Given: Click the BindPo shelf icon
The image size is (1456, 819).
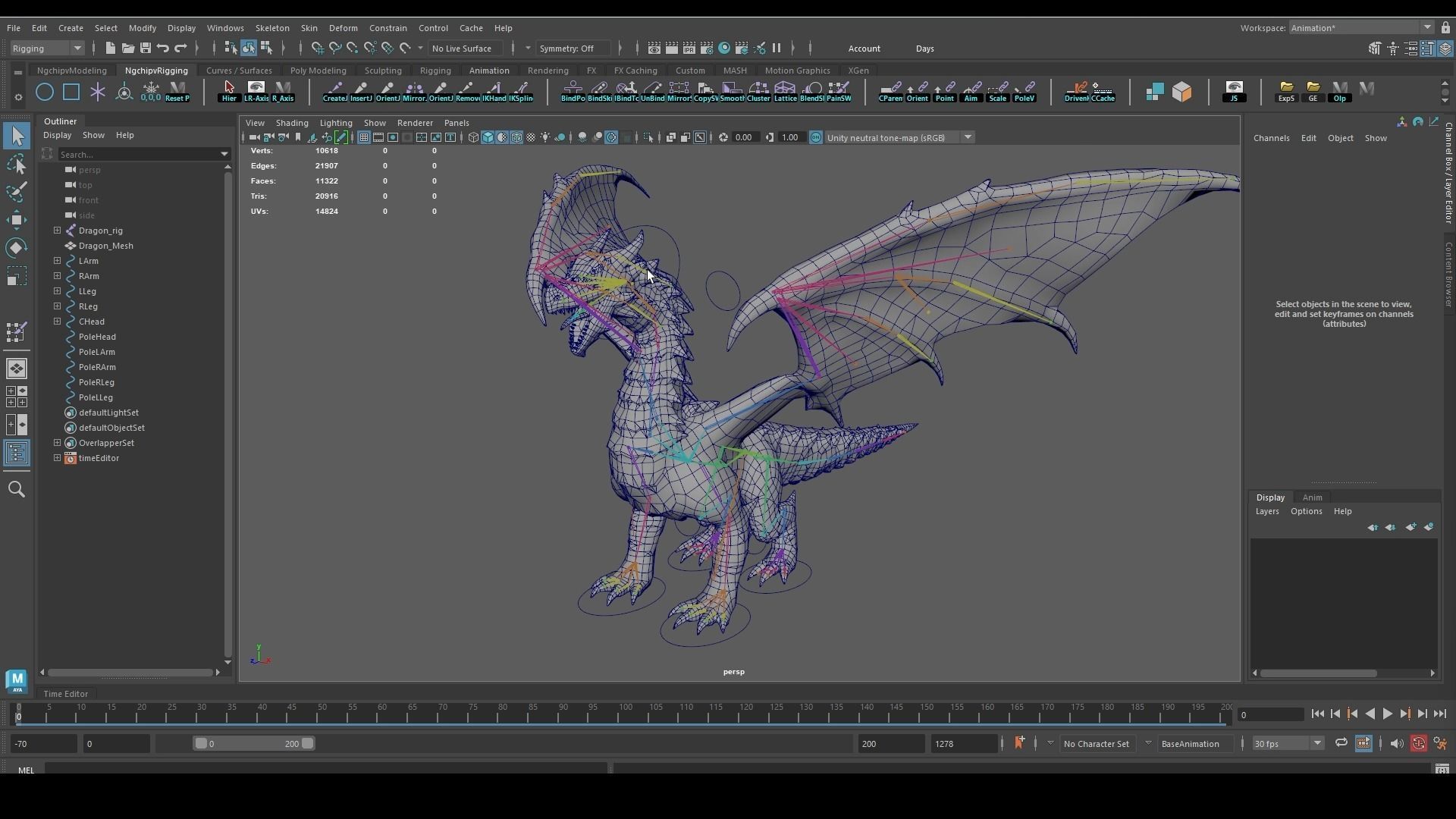Looking at the screenshot, I should 573,92.
